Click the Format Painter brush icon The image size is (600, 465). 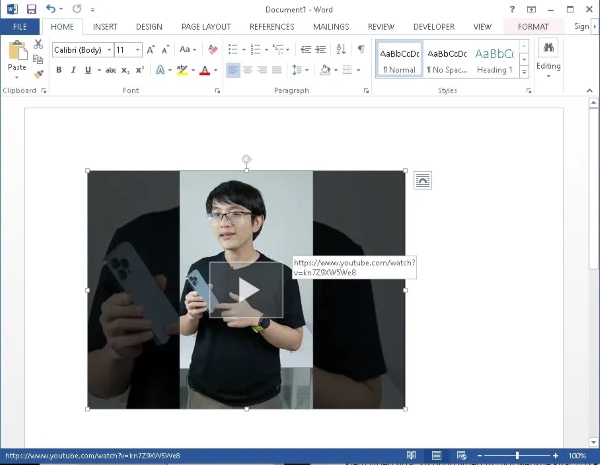[x=38, y=74]
